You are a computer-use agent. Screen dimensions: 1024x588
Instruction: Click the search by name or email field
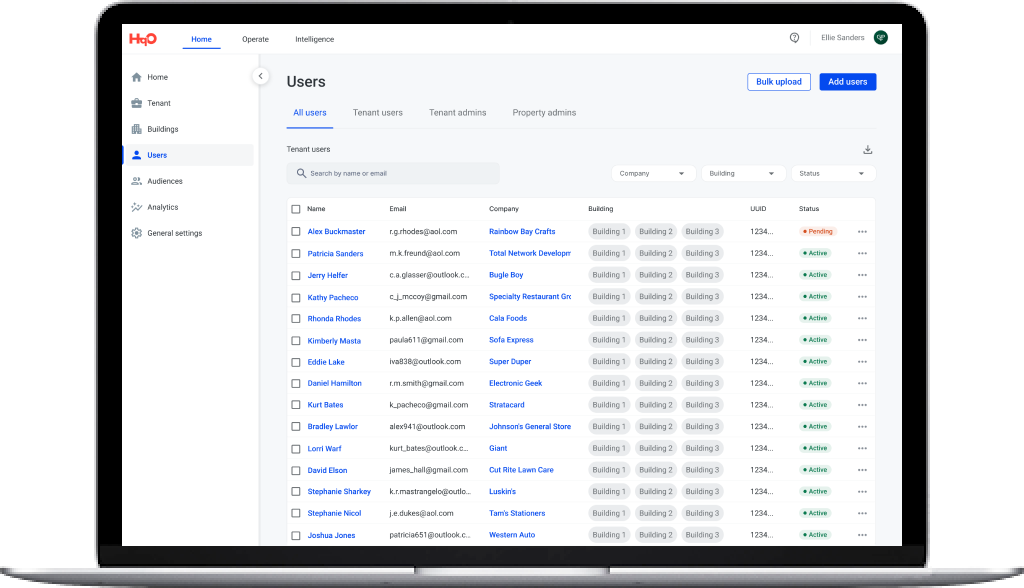[x=393, y=174]
